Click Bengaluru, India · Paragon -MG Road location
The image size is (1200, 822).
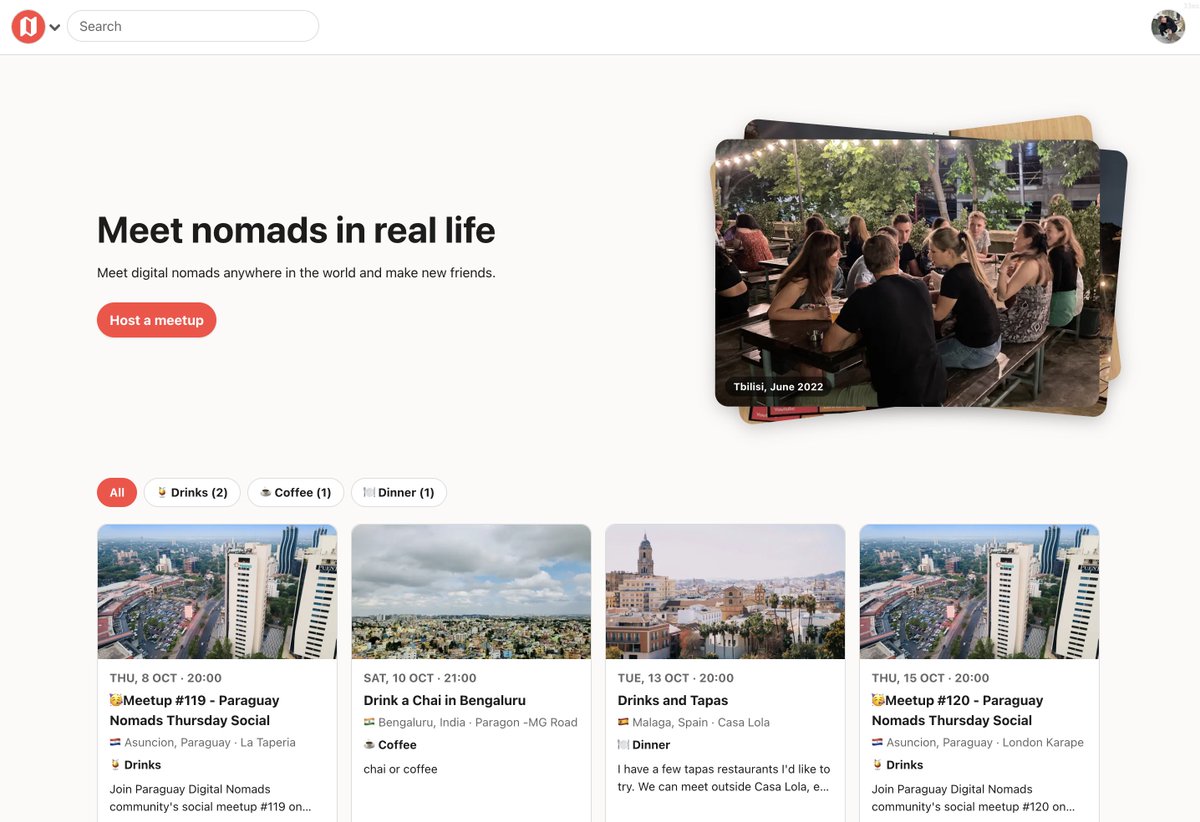point(471,722)
